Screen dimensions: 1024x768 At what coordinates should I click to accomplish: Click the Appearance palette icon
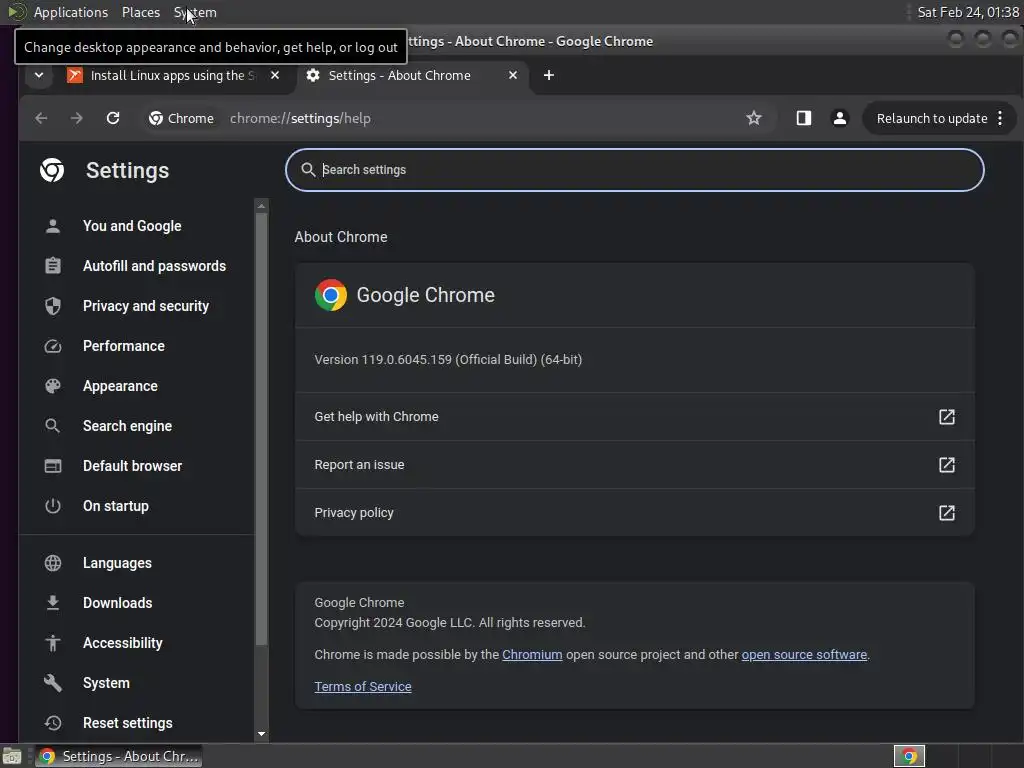tap(53, 386)
